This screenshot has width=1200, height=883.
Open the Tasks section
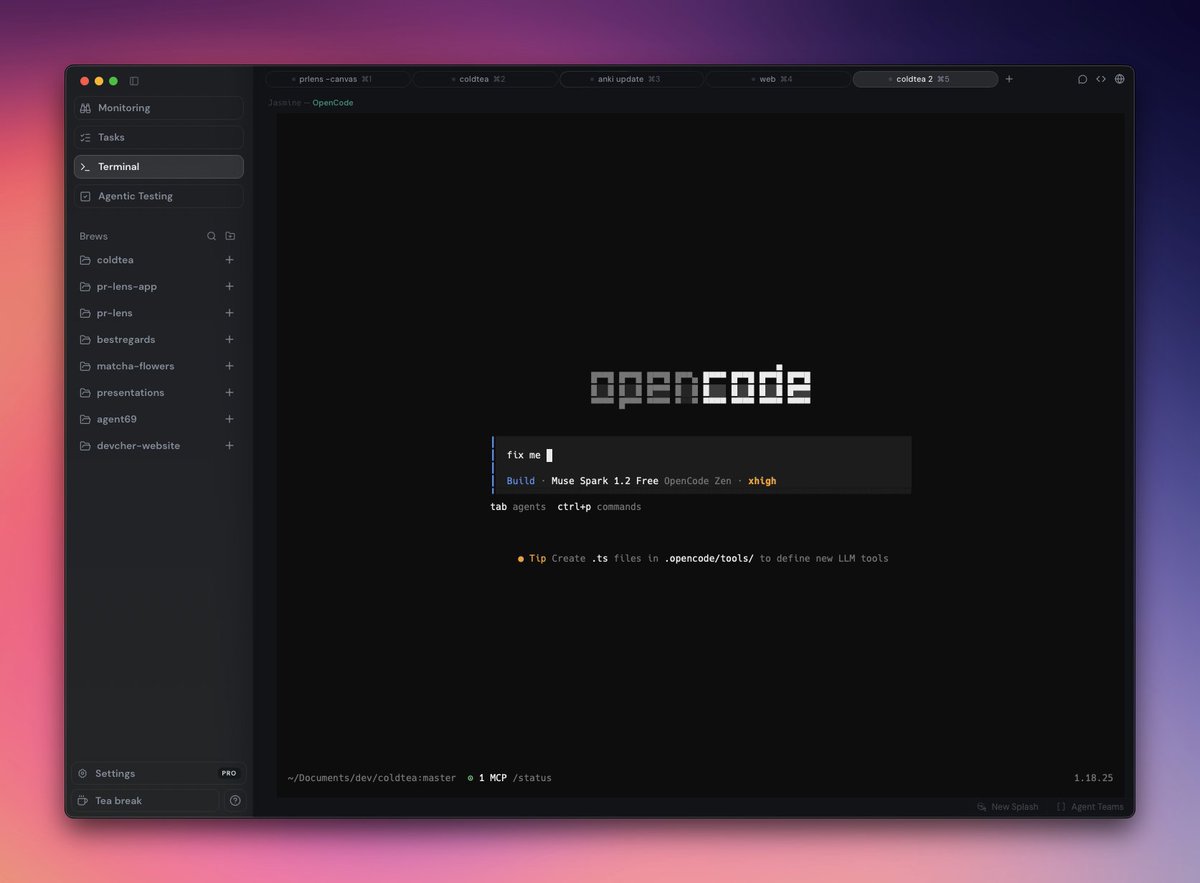coord(158,137)
